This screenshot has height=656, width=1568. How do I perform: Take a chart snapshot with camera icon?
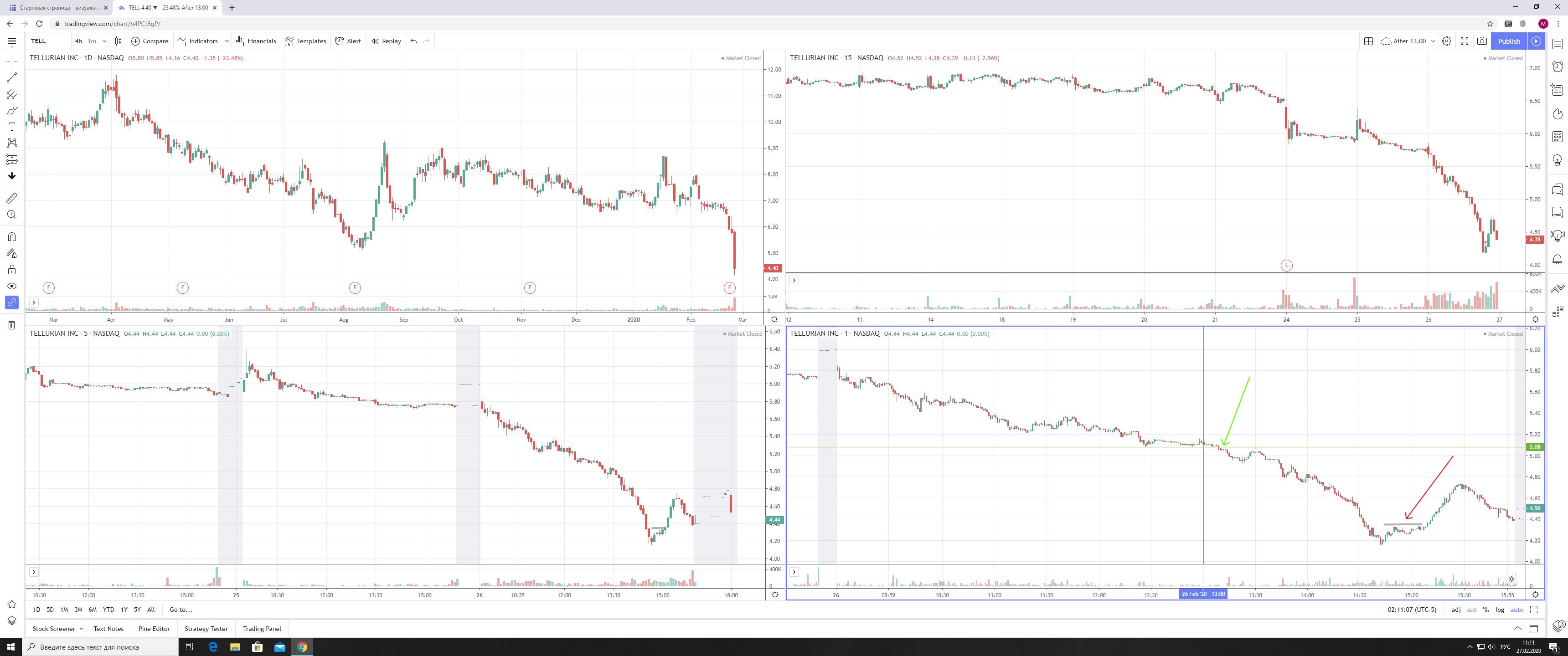(1482, 41)
